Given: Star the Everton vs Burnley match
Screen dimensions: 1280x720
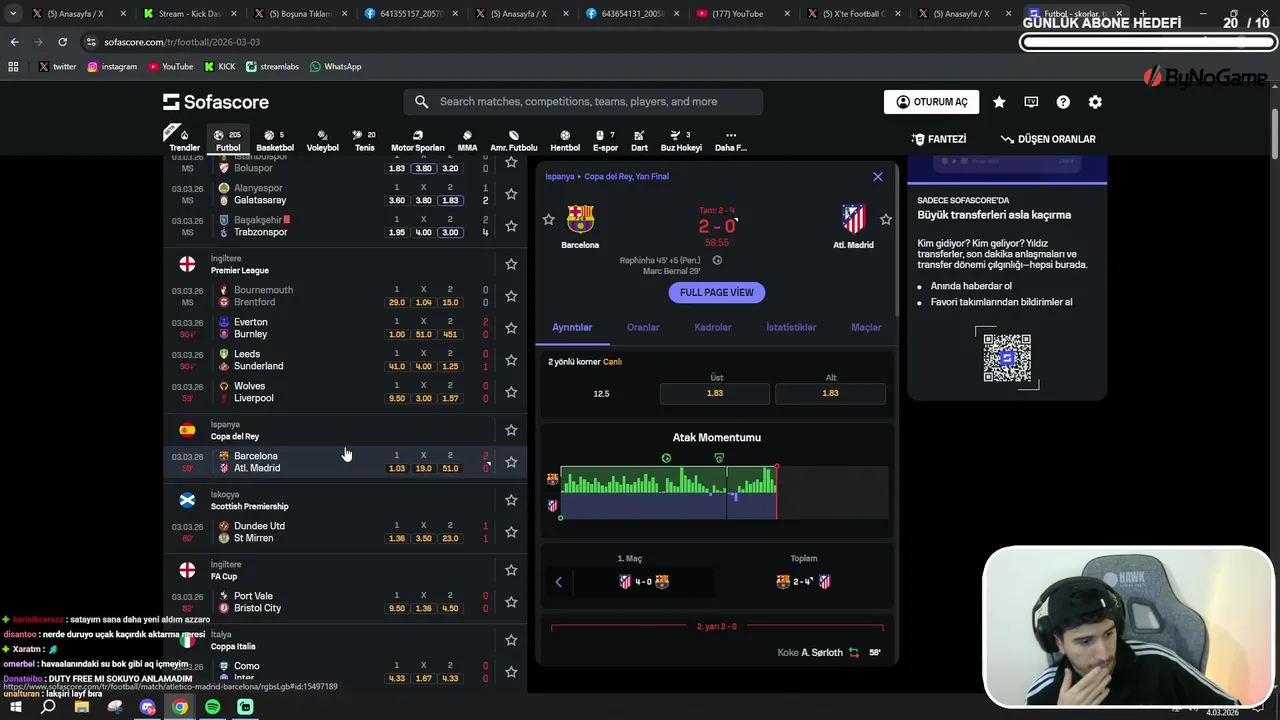Looking at the screenshot, I should (x=511, y=328).
